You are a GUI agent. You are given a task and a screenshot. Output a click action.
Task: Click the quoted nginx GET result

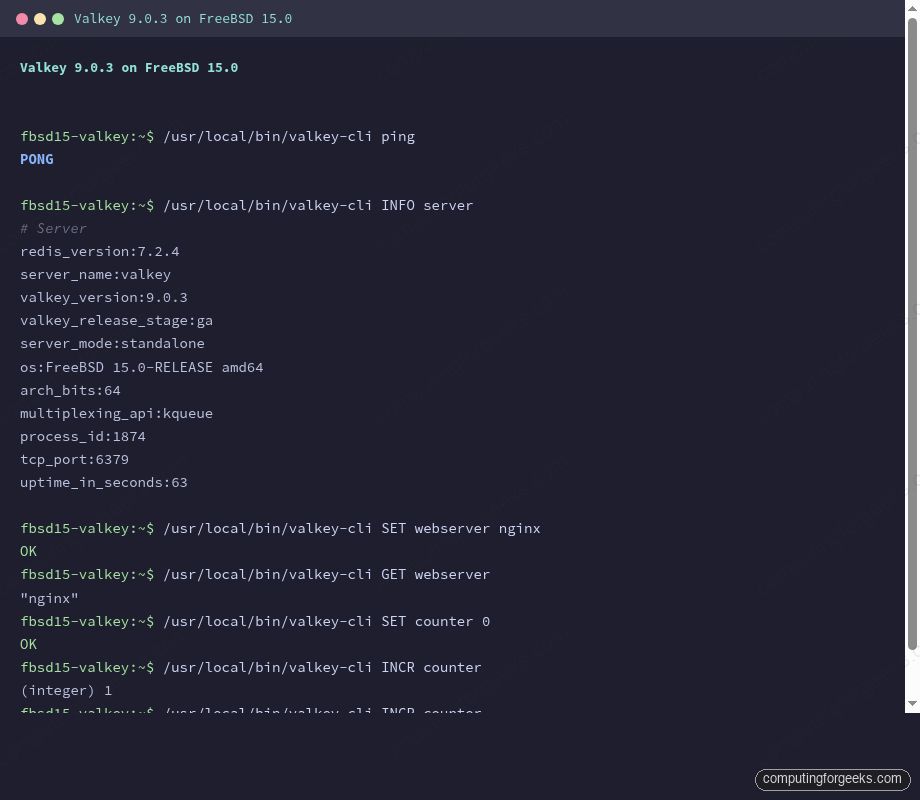[x=49, y=598]
